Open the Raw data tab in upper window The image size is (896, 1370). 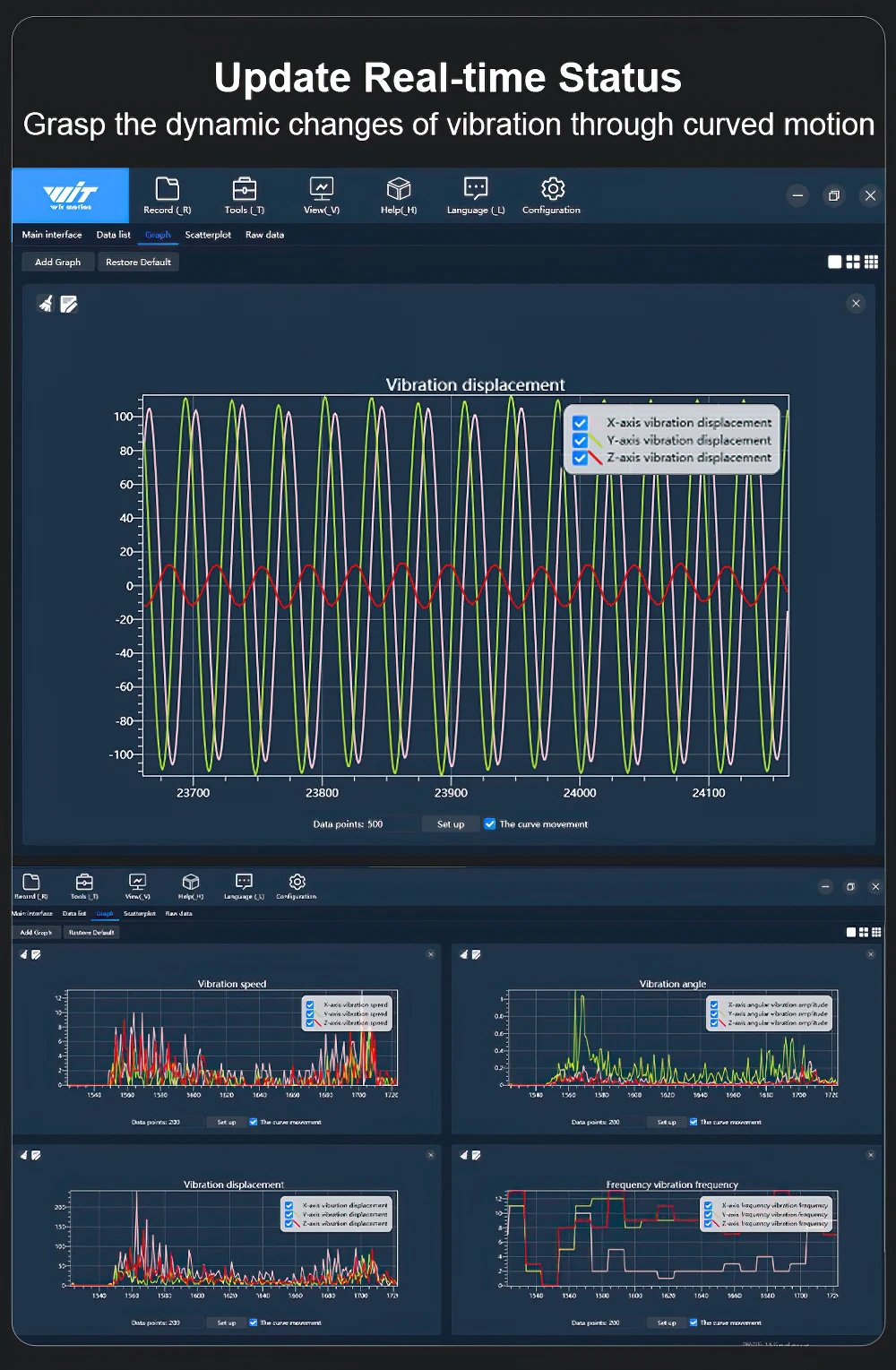(x=264, y=235)
